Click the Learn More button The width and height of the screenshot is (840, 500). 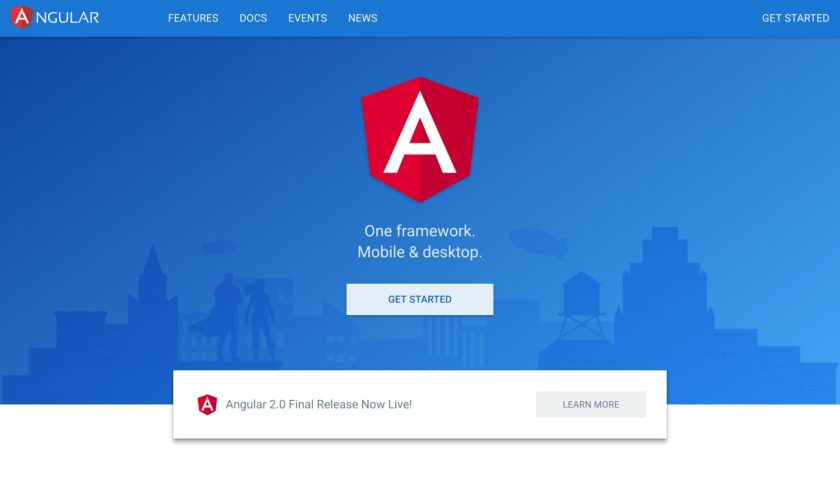pyautogui.click(x=591, y=405)
